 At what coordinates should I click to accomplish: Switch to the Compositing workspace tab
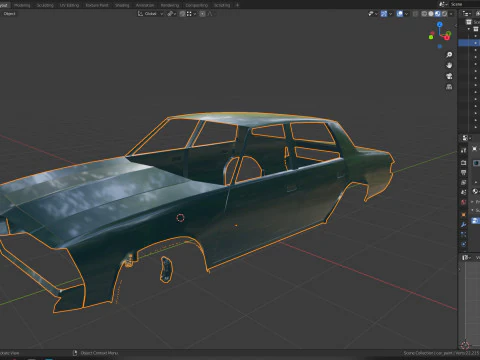(x=196, y=5)
